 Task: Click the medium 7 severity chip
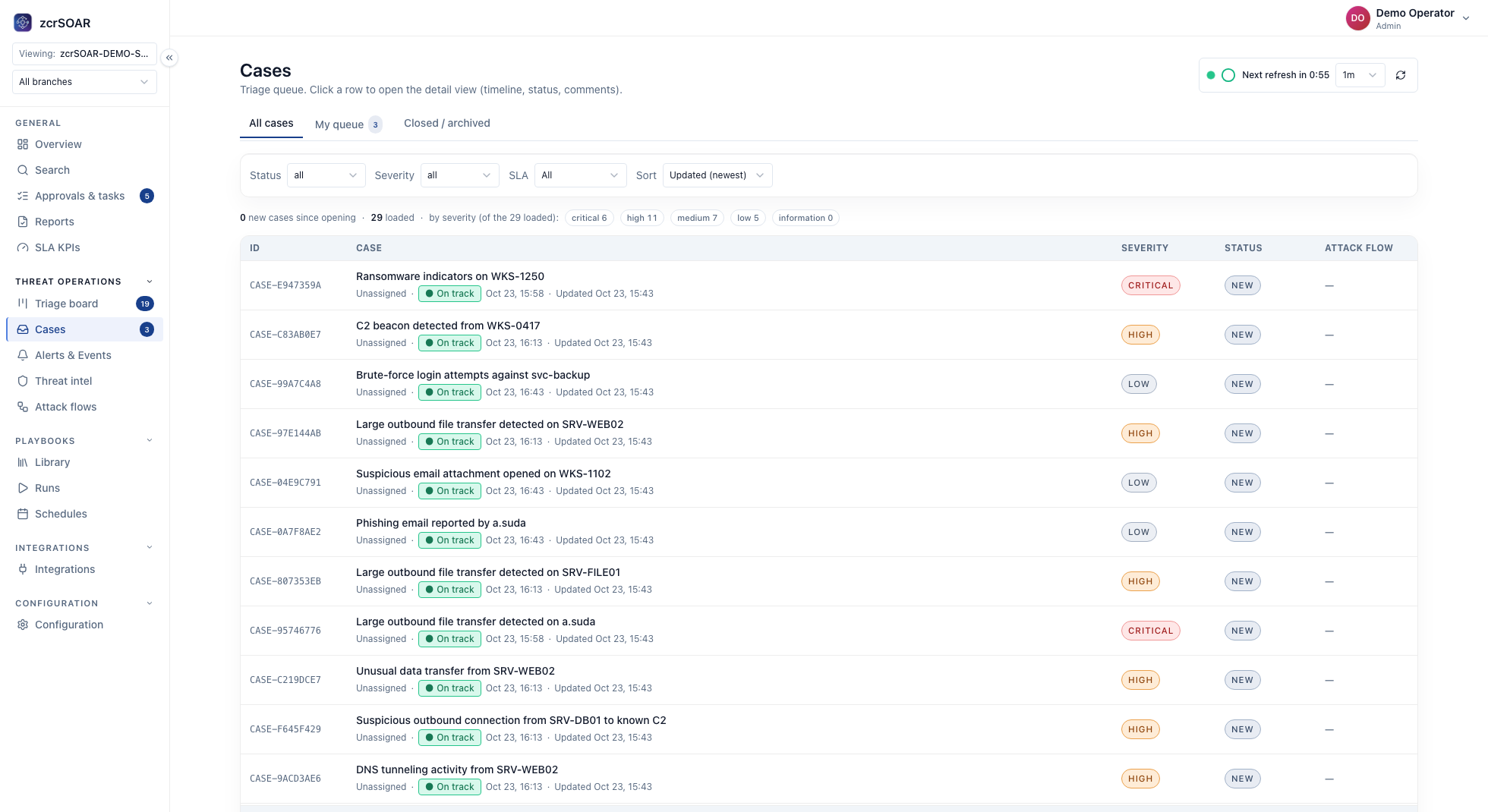tap(697, 218)
